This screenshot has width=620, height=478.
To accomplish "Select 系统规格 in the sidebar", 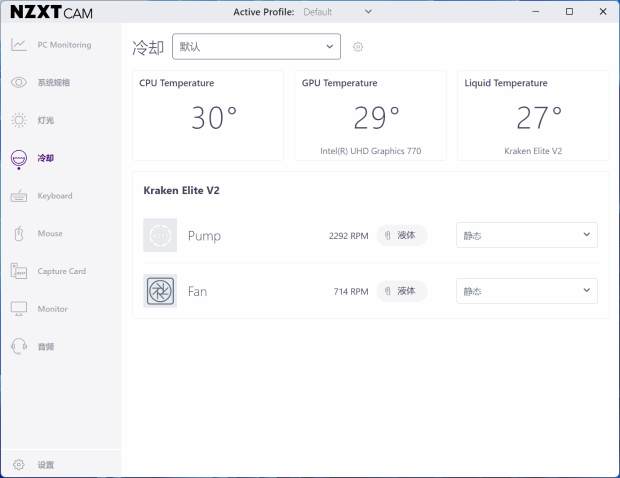I will click(54, 82).
